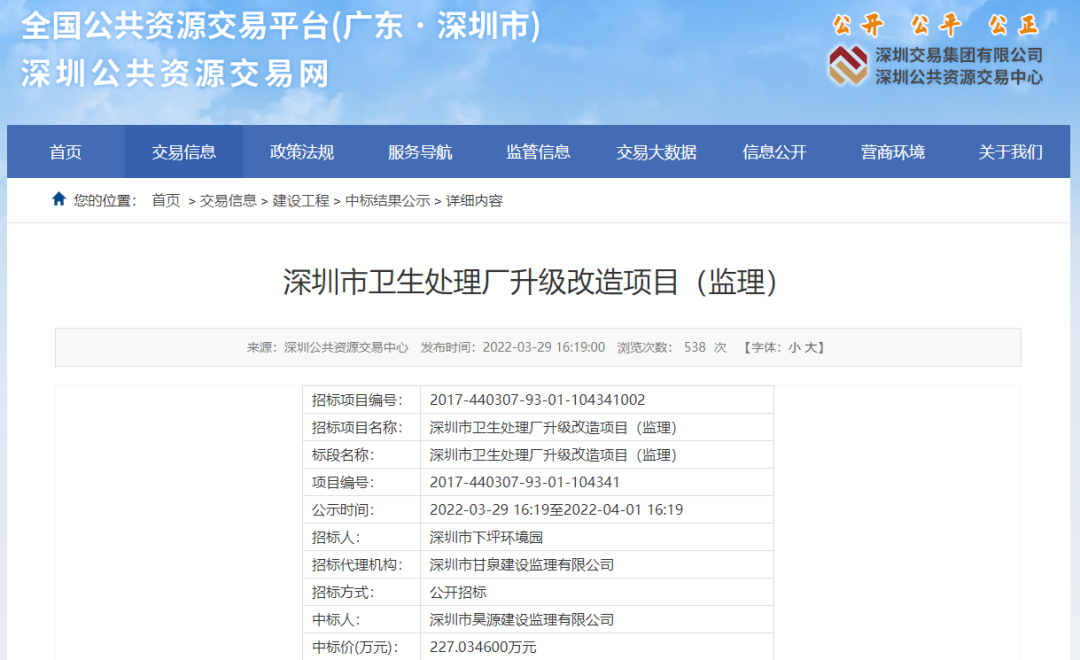The width and height of the screenshot is (1080, 660).
Task: Click the 招标方式 value 公开招标
Action: point(458,592)
